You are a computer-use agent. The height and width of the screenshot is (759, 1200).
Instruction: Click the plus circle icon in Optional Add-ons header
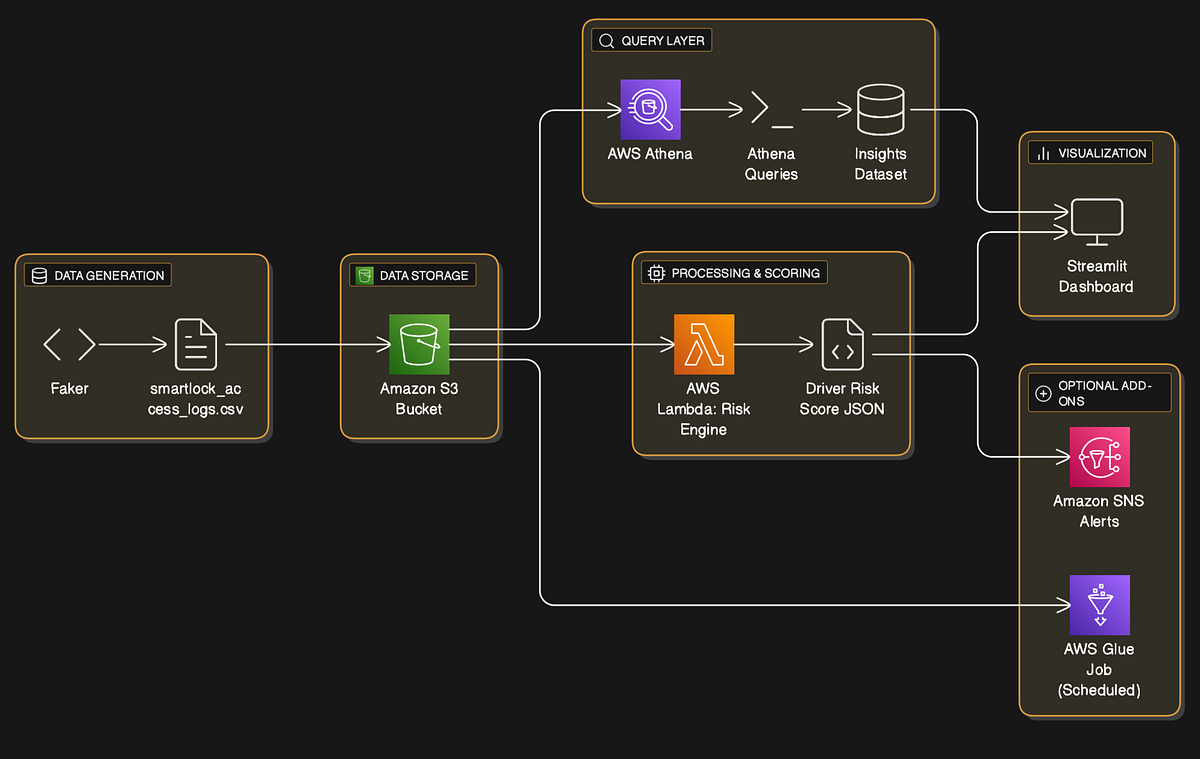(x=1043, y=394)
